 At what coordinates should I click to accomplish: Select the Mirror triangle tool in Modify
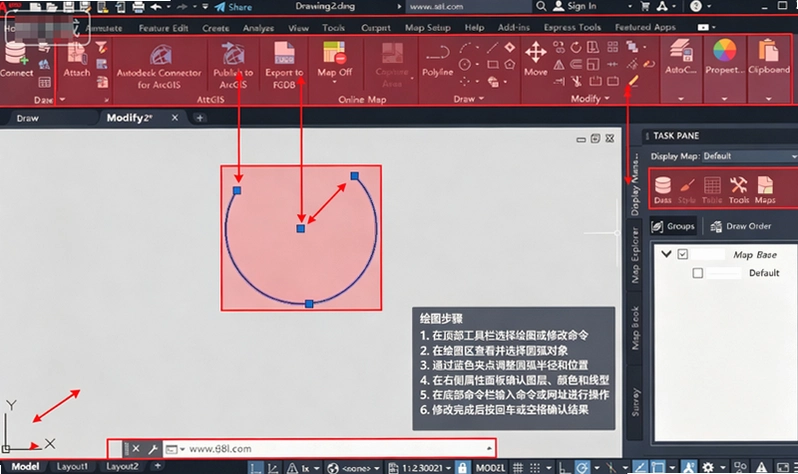(x=559, y=65)
